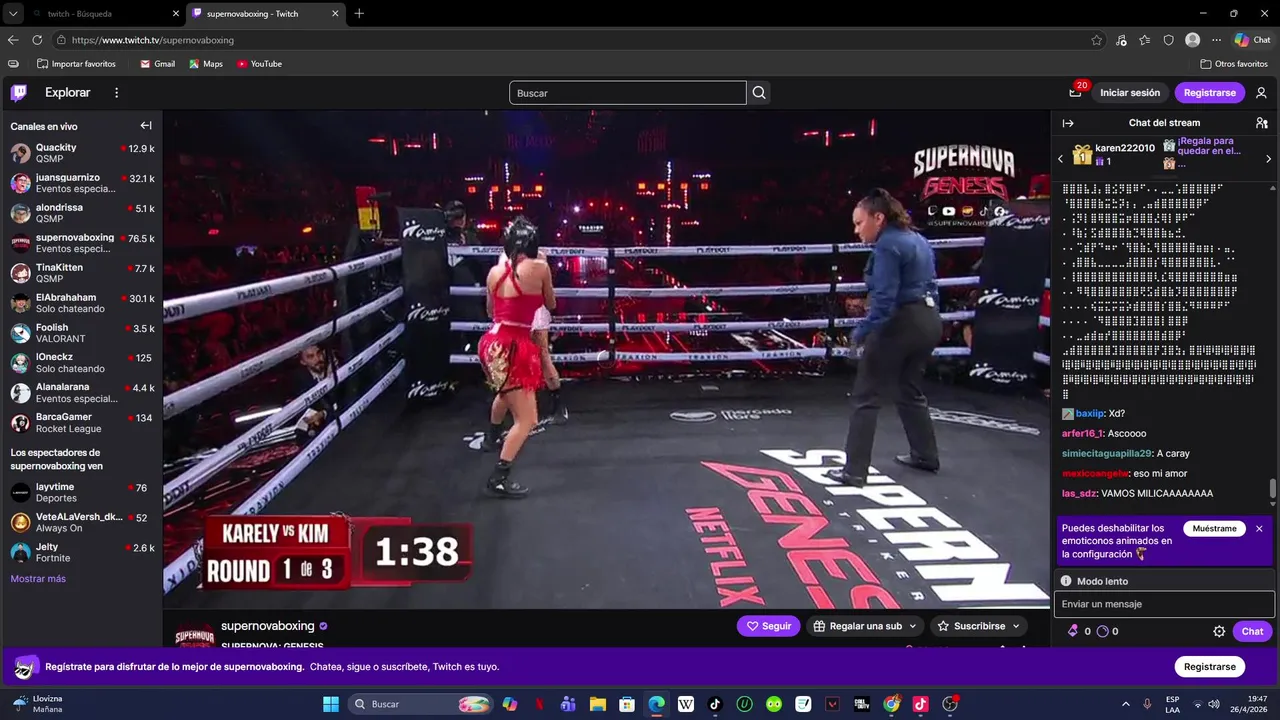
Task: Collapse the stream chat panel
Action: pos(1068,123)
